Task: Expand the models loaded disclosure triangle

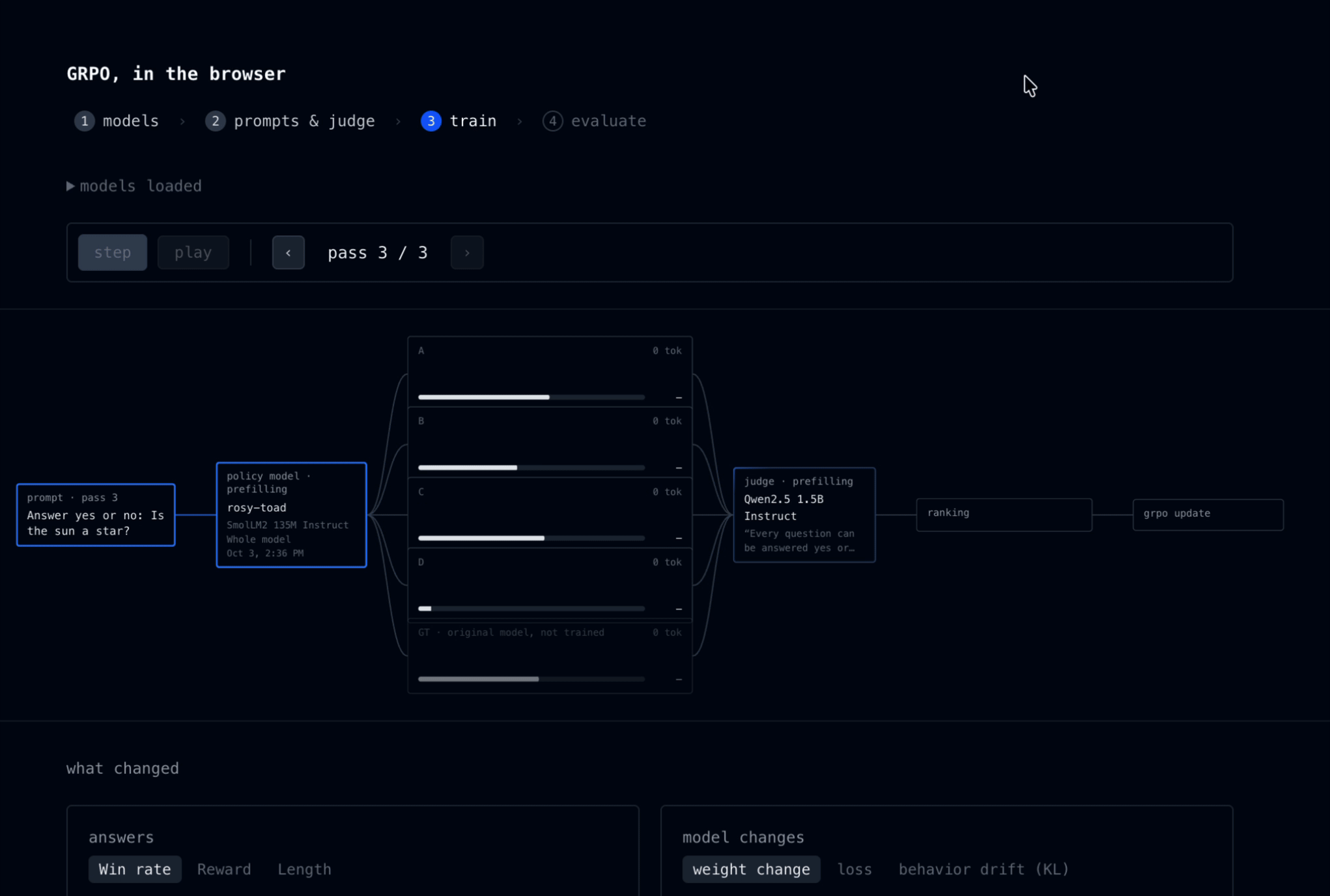Action: pyautogui.click(x=70, y=186)
